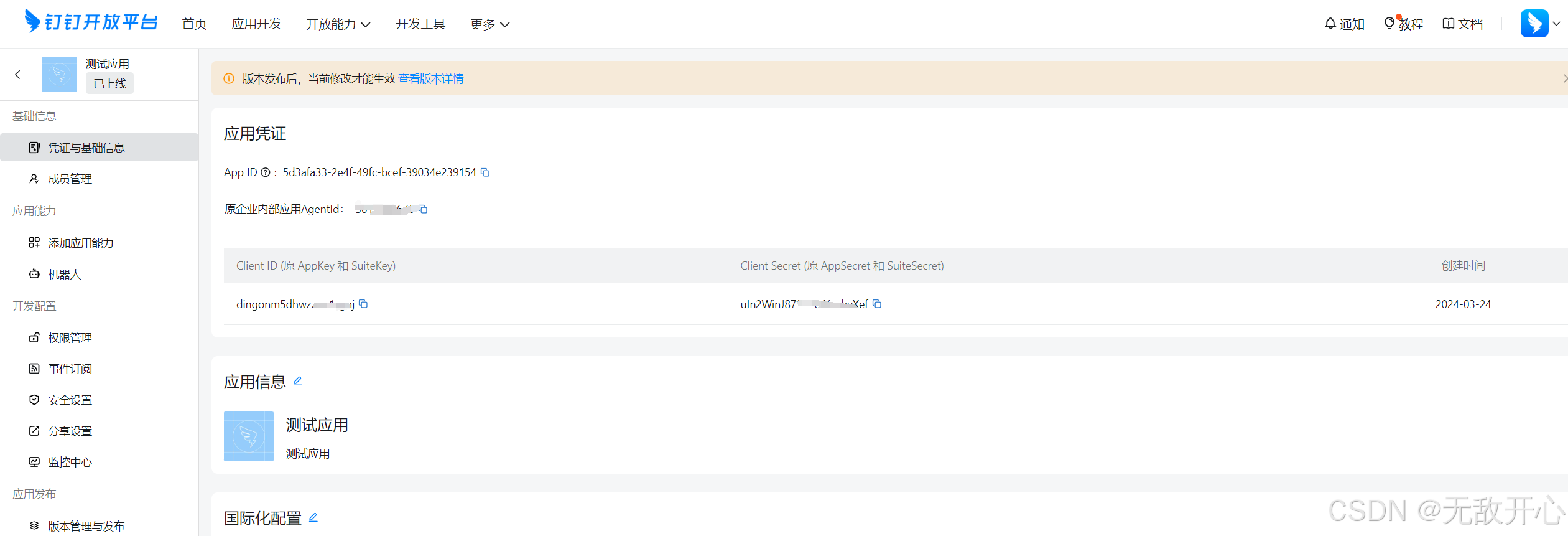Edit 国际化配置 via the pencil icon

313,517
